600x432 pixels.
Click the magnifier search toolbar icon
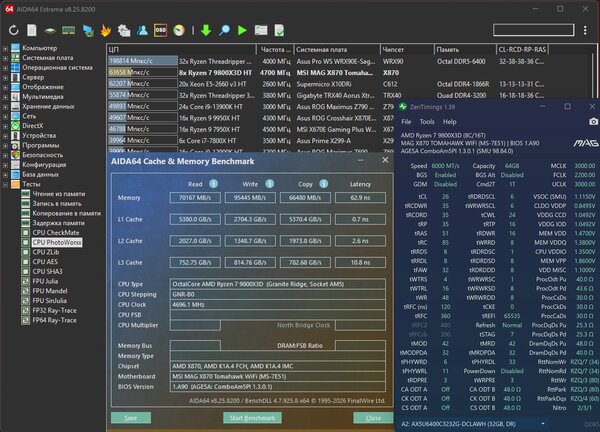(224, 30)
